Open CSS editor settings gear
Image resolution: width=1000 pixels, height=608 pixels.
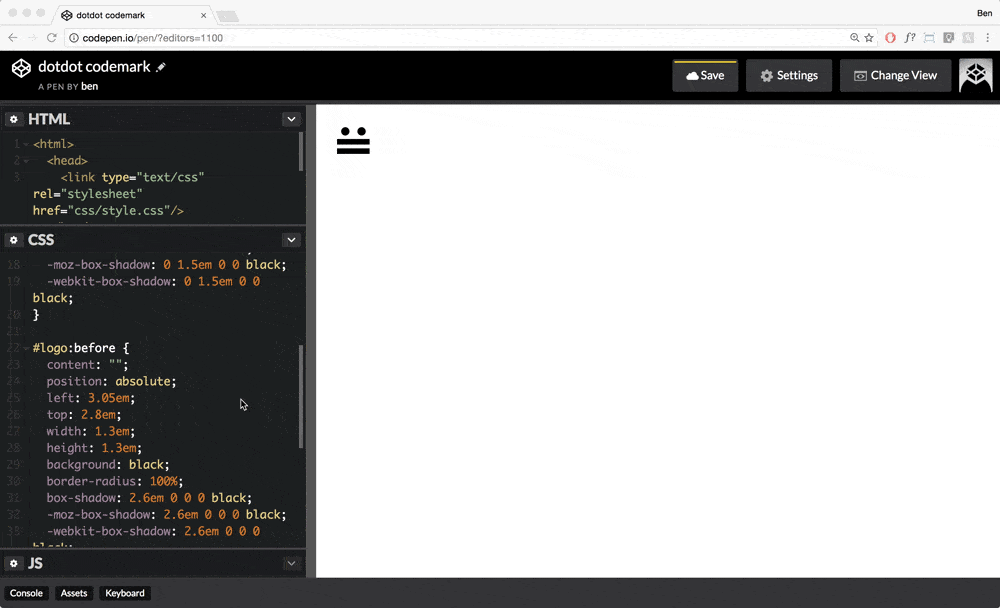click(x=14, y=240)
